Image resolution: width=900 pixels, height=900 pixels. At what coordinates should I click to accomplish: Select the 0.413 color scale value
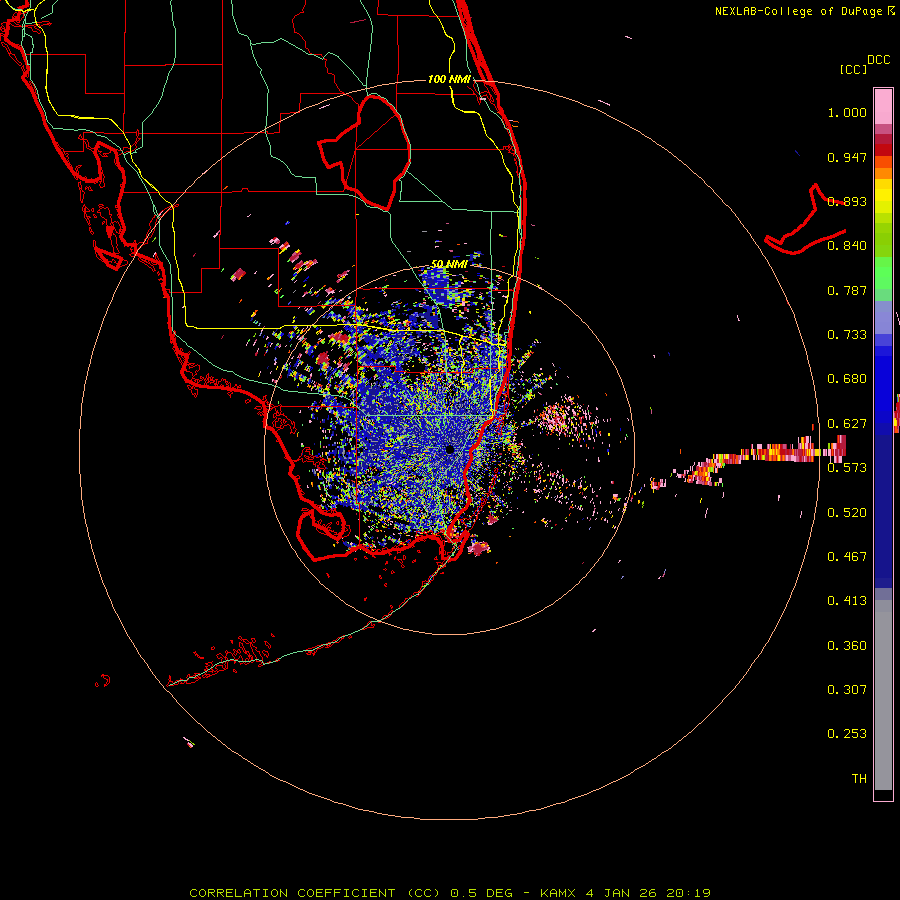tap(847, 601)
